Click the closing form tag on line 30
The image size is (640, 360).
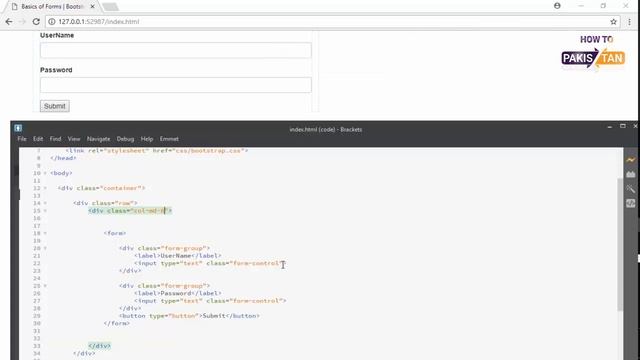(x=117, y=323)
